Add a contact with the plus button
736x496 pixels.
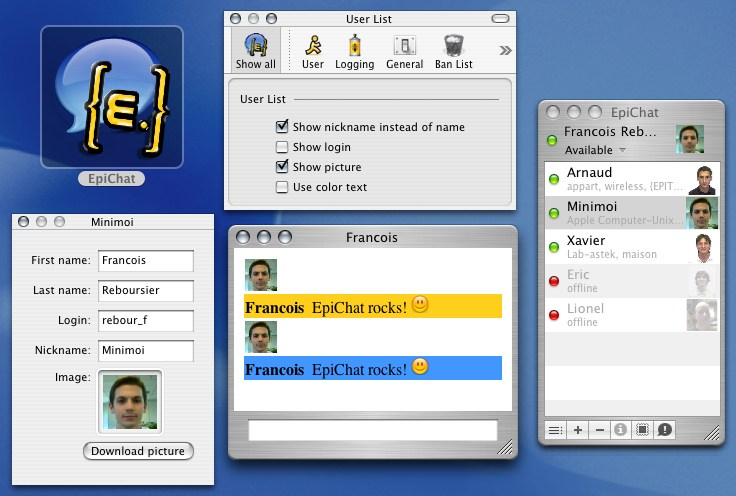click(x=578, y=430)
